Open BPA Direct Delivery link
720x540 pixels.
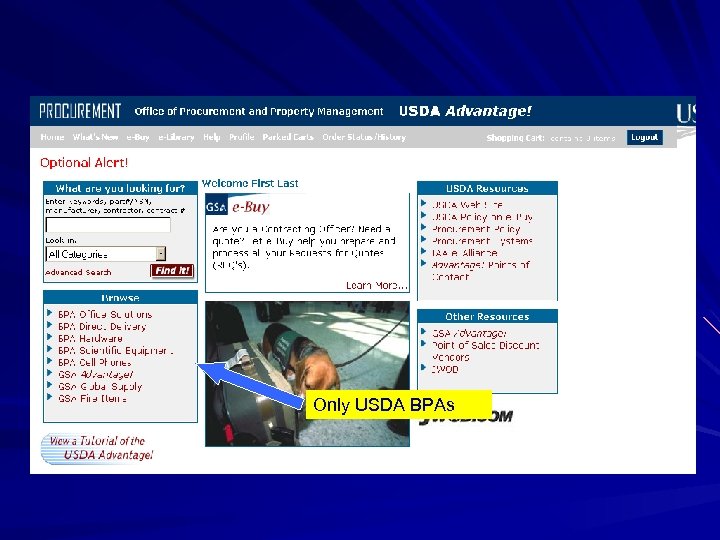(102, 326)
